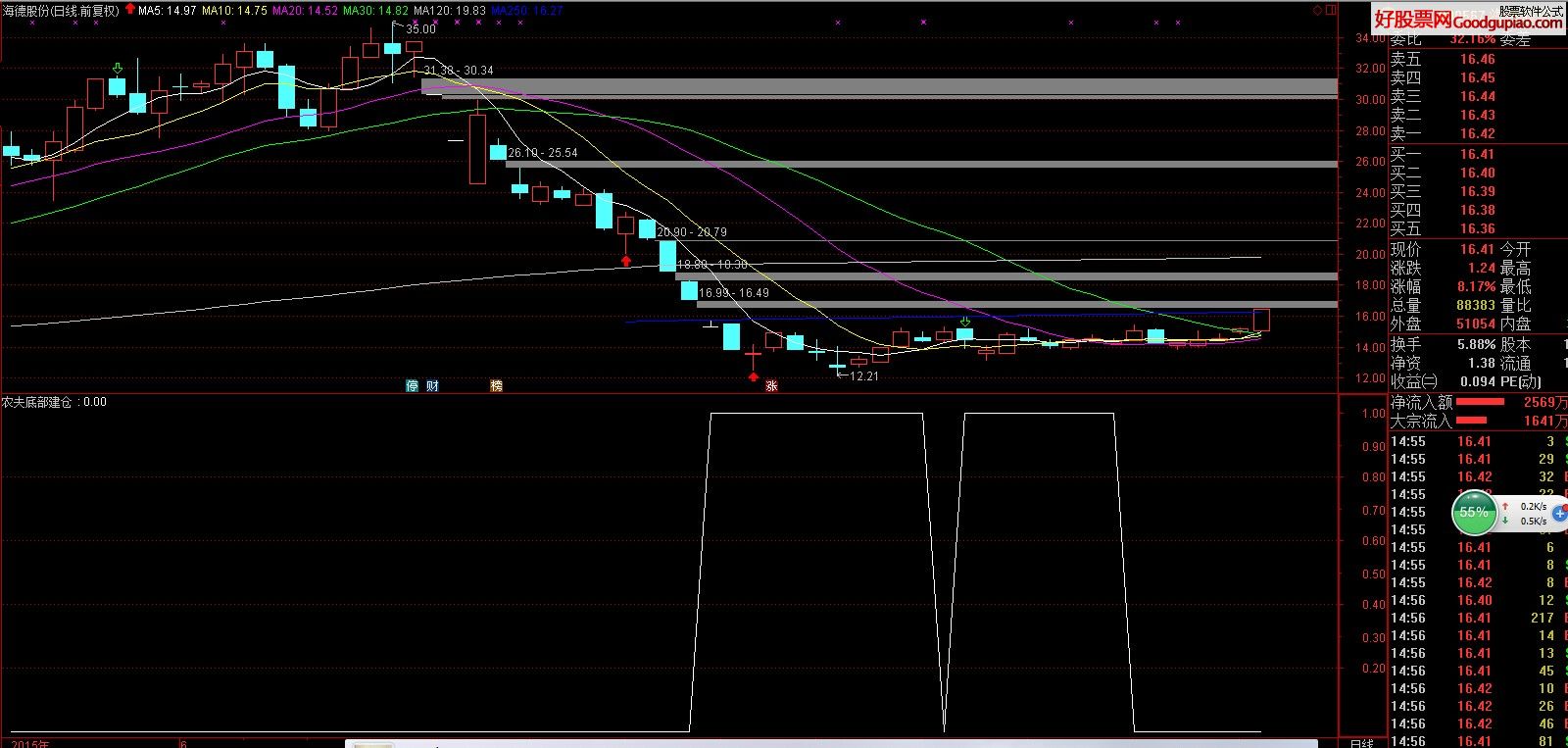Click the last red candlestick at the chart's right edge
Viewport: 1568px width, 748px height.
[1261, 320]
